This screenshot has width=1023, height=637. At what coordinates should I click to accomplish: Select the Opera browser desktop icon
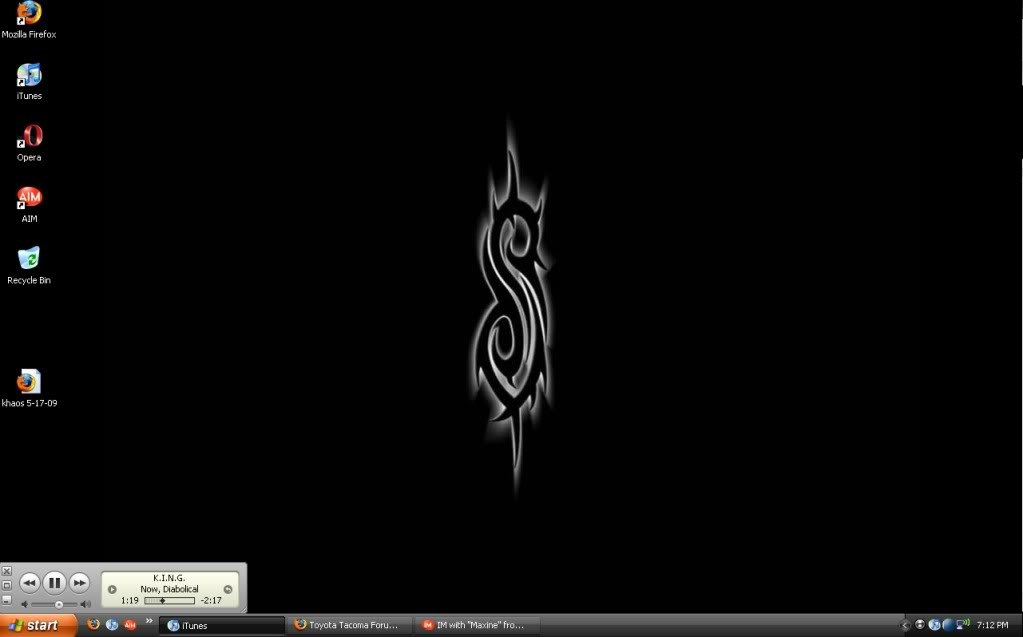point(29,136)
